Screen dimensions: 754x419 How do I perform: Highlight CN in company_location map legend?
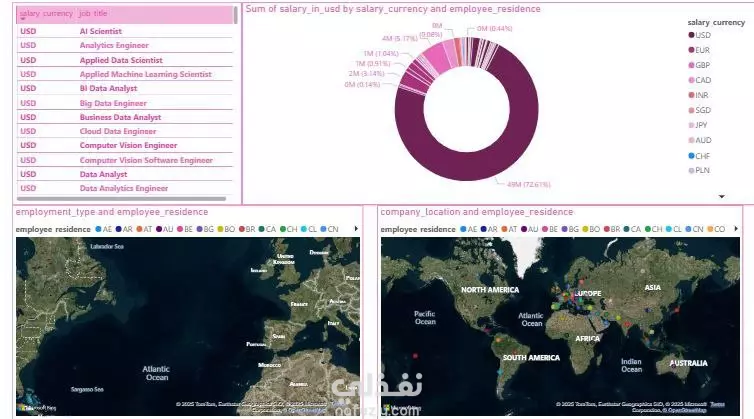(x=694, y=229)
